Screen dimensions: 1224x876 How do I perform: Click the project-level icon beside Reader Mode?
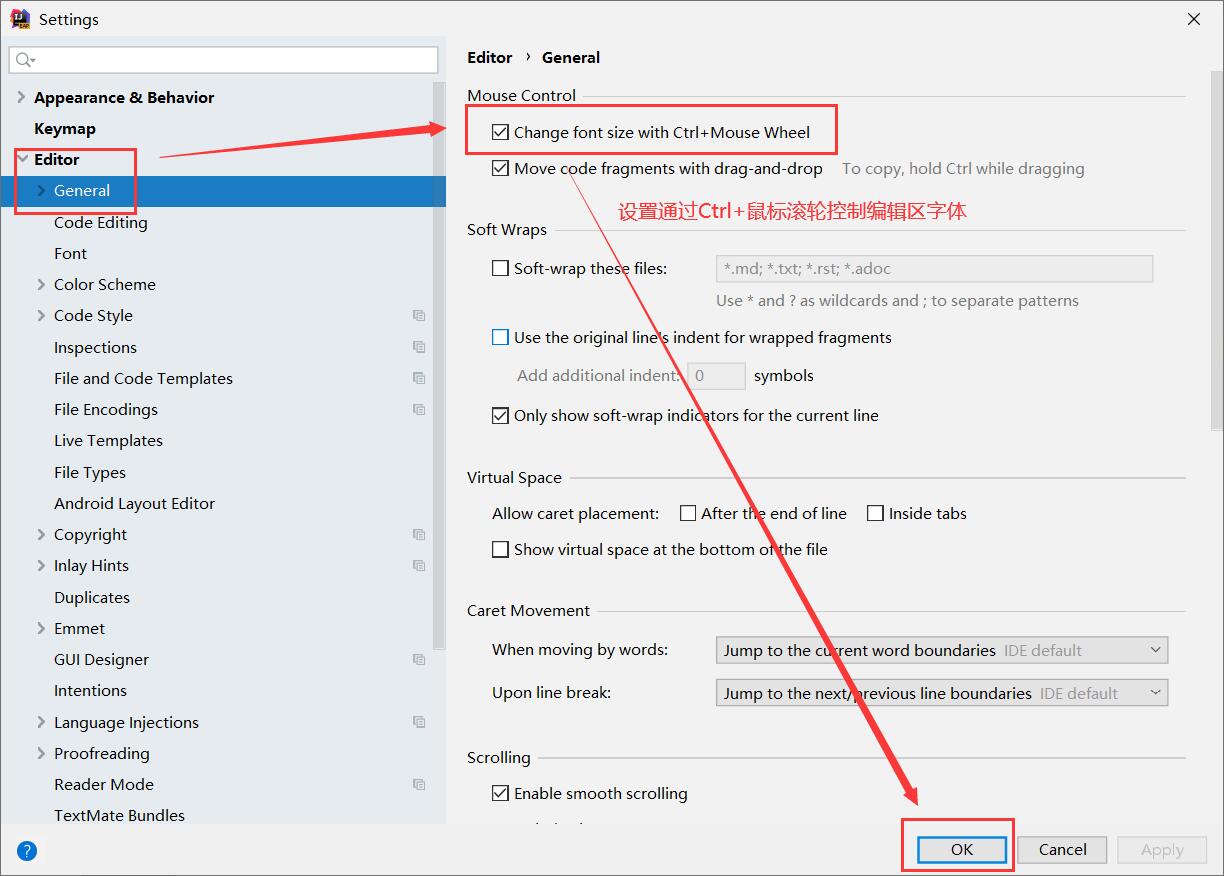click(x=419, y=784)
